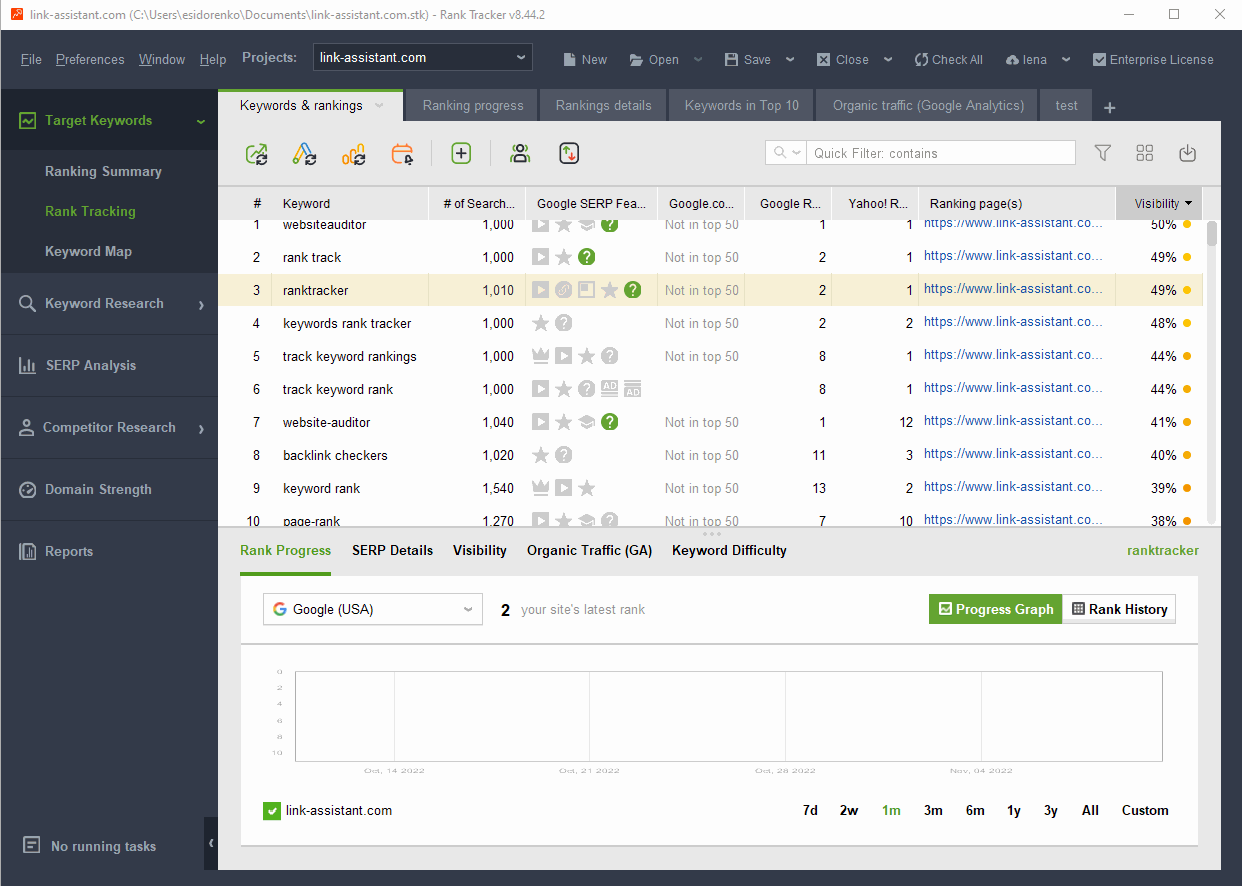Open the Projects dropdown link-assistant.com
The height and width of the screenshot is (886, 1242).
tap(423, 58)
